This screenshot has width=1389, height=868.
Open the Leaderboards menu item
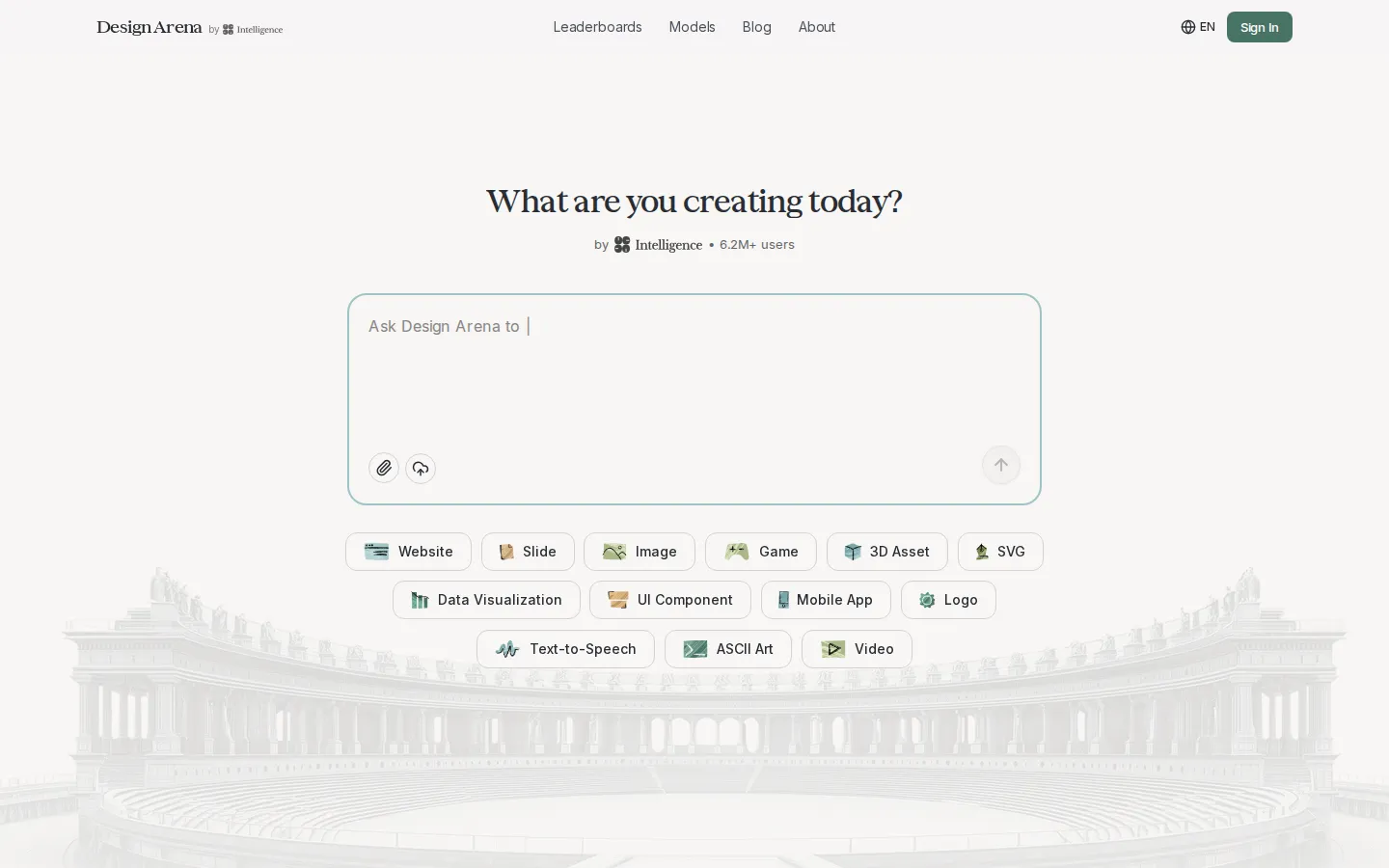[x=597, y=27]
